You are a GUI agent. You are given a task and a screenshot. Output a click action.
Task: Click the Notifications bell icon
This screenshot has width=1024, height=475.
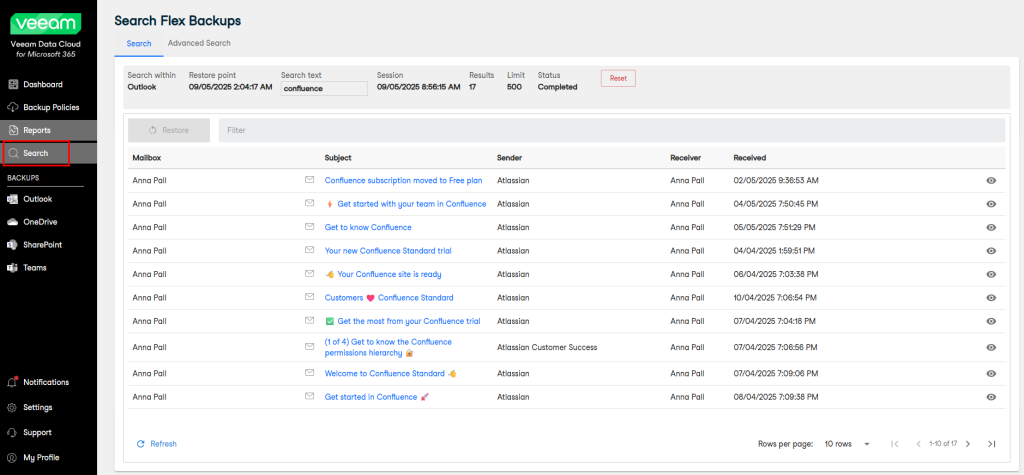(12, 382)
